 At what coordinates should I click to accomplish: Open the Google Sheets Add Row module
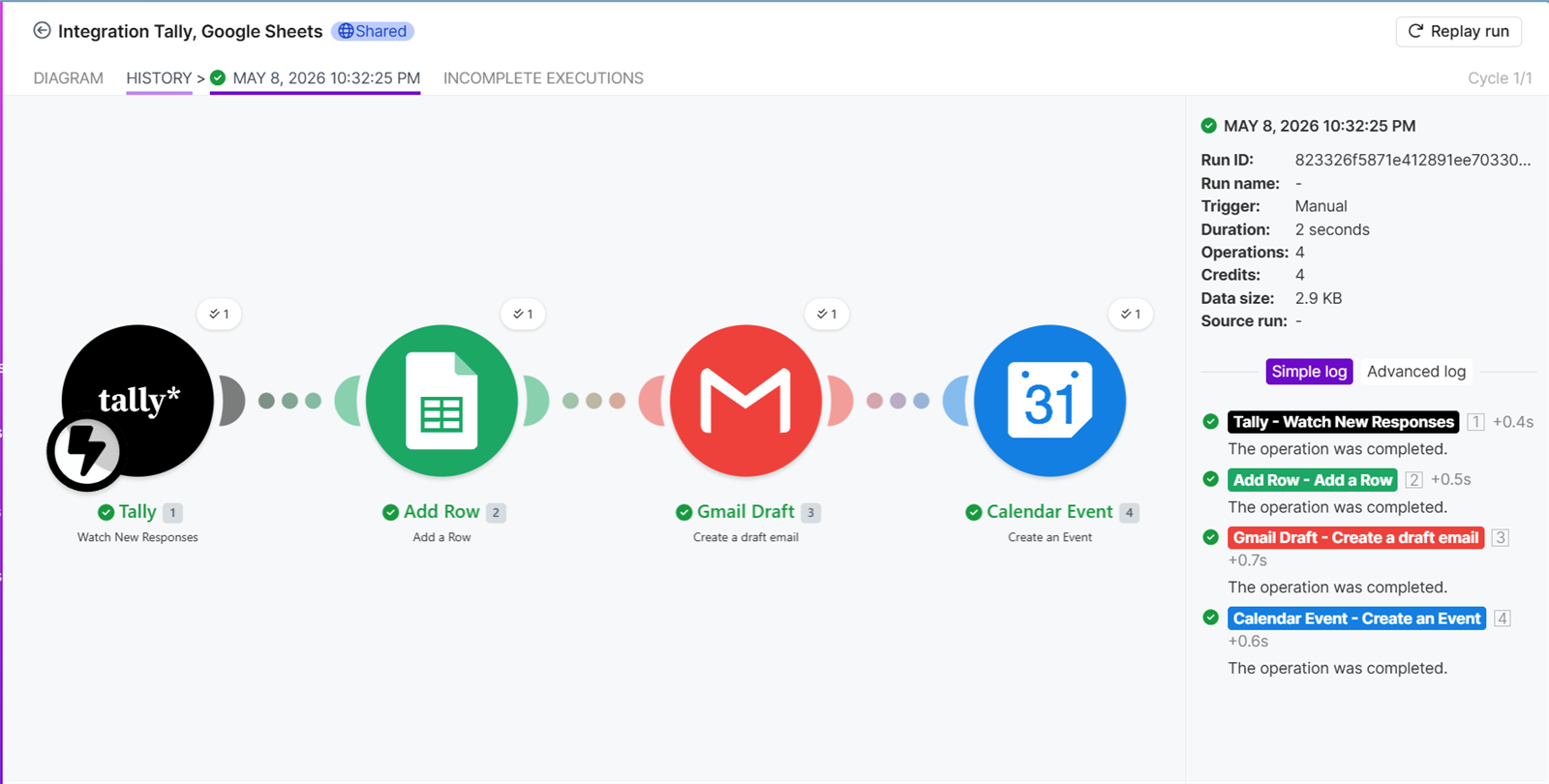click(441, 401)
